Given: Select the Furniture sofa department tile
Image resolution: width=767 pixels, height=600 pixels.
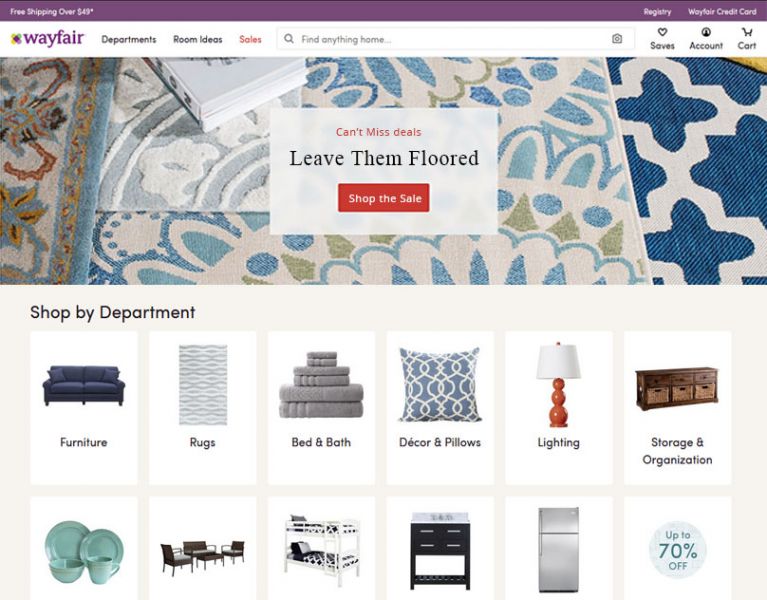Looking at the screenshot, I should [84, 408].
